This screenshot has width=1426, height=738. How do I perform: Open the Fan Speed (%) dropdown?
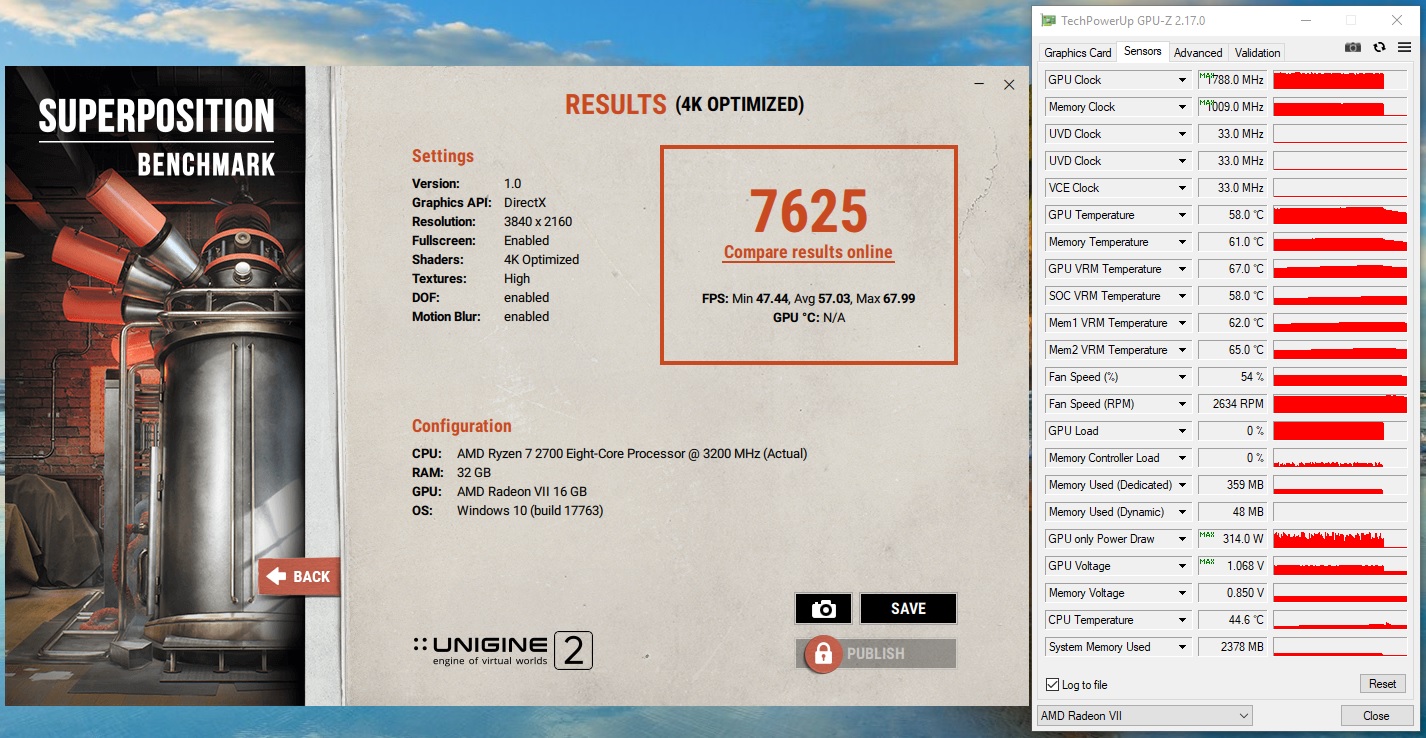(1182, 377)
